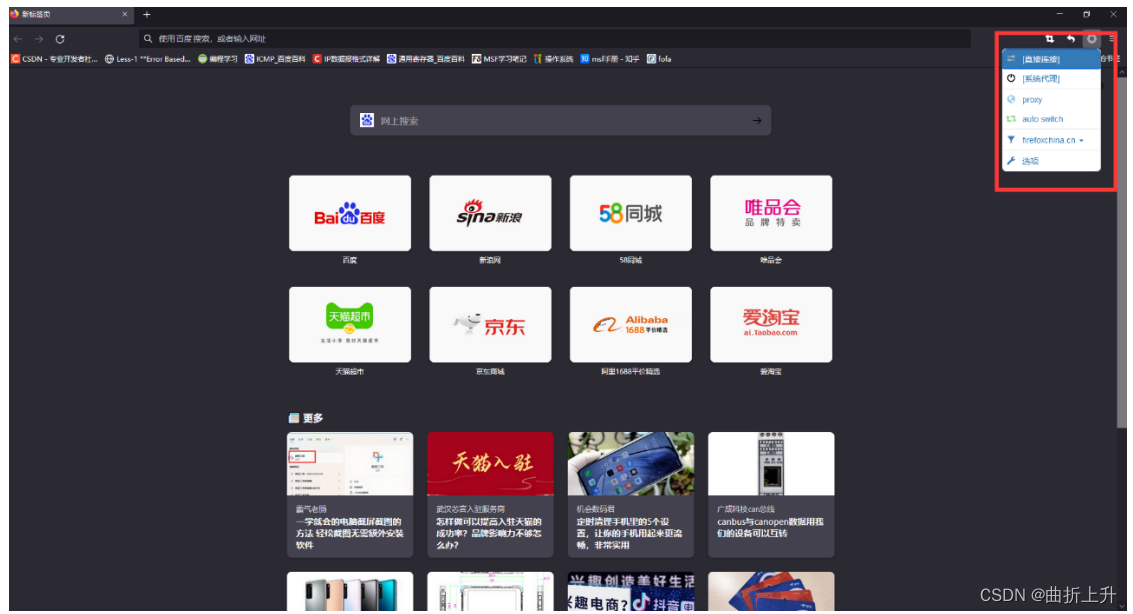Open the Alibaba 1688 shortcut tile

631,324
